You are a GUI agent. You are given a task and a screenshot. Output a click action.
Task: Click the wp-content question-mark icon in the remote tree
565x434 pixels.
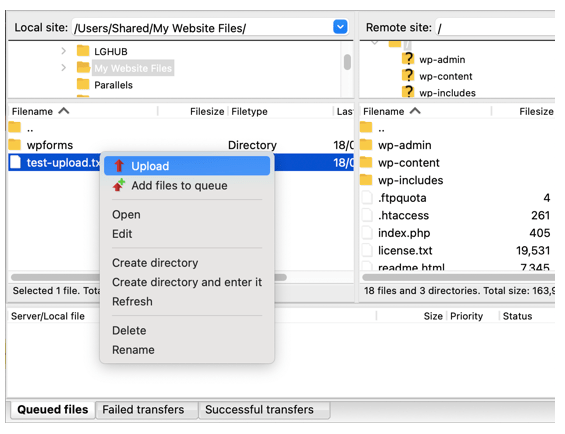[x=408, y=75]
